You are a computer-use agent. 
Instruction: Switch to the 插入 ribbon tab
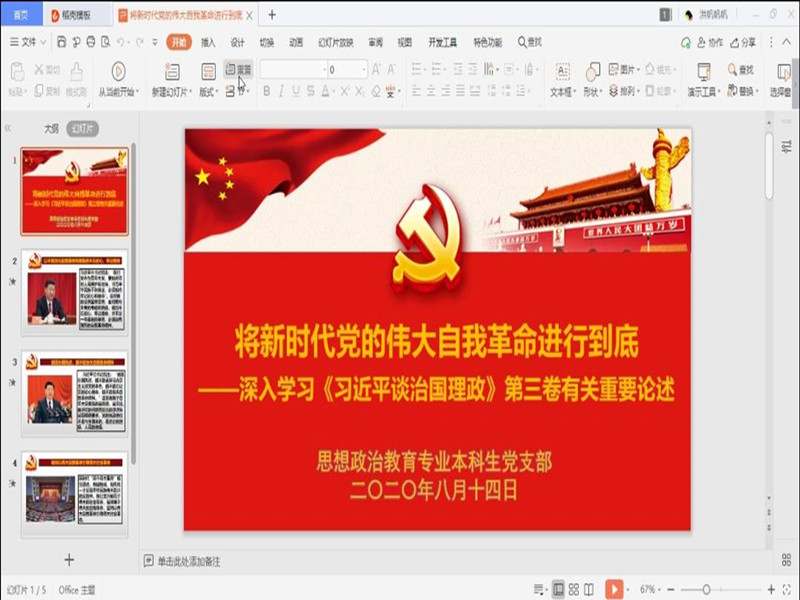click(208, 42)
